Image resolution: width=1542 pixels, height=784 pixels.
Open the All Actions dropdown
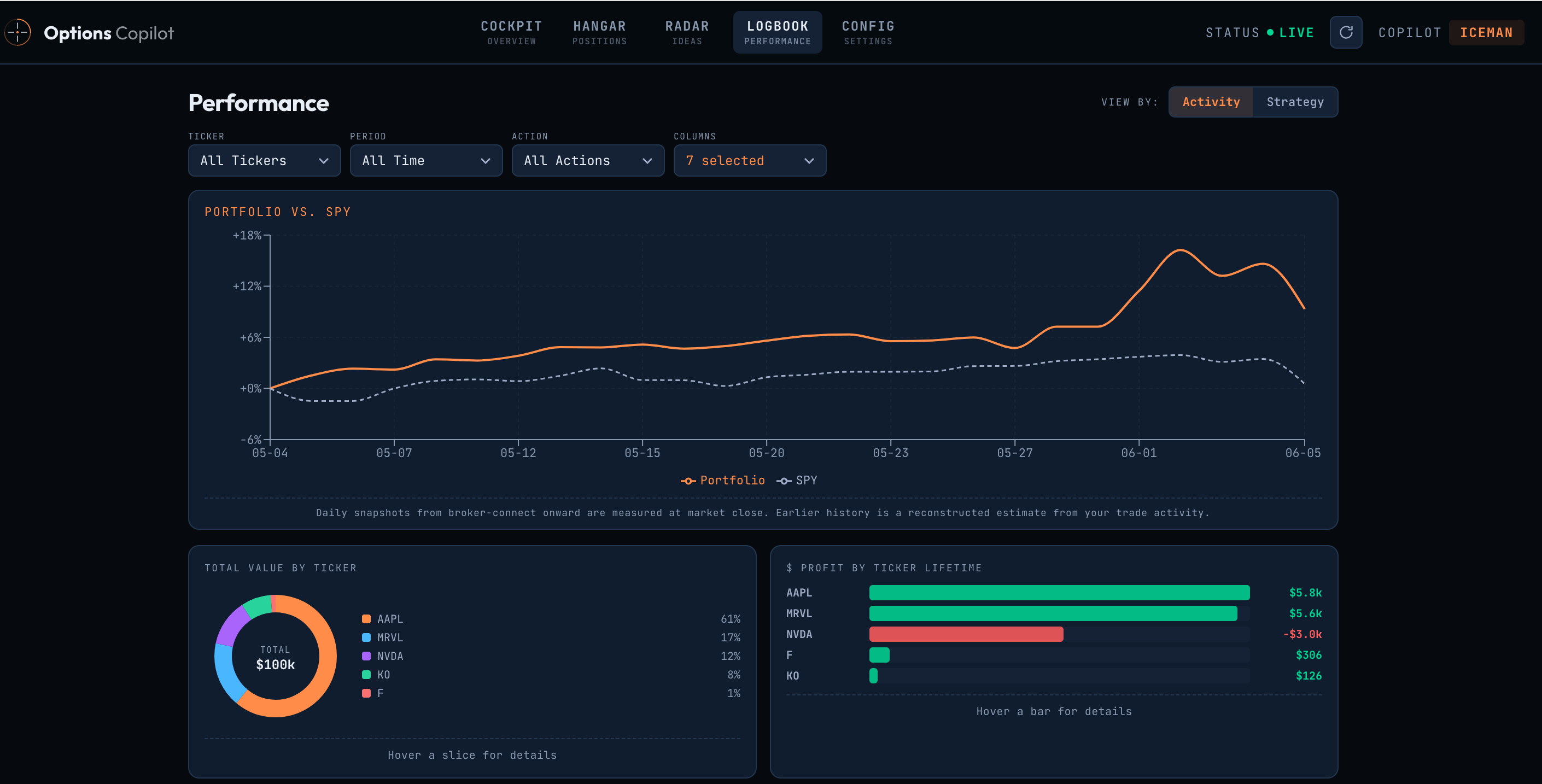point(588,160)
